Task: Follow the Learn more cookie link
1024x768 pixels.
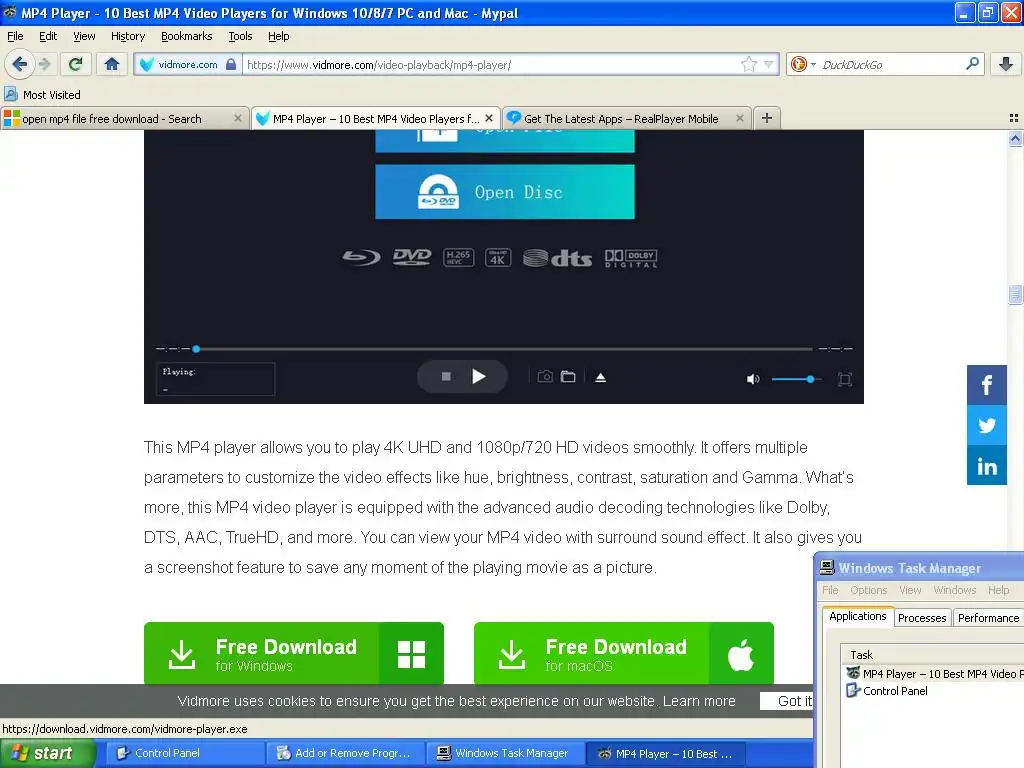Action: (x=699, y=701)
